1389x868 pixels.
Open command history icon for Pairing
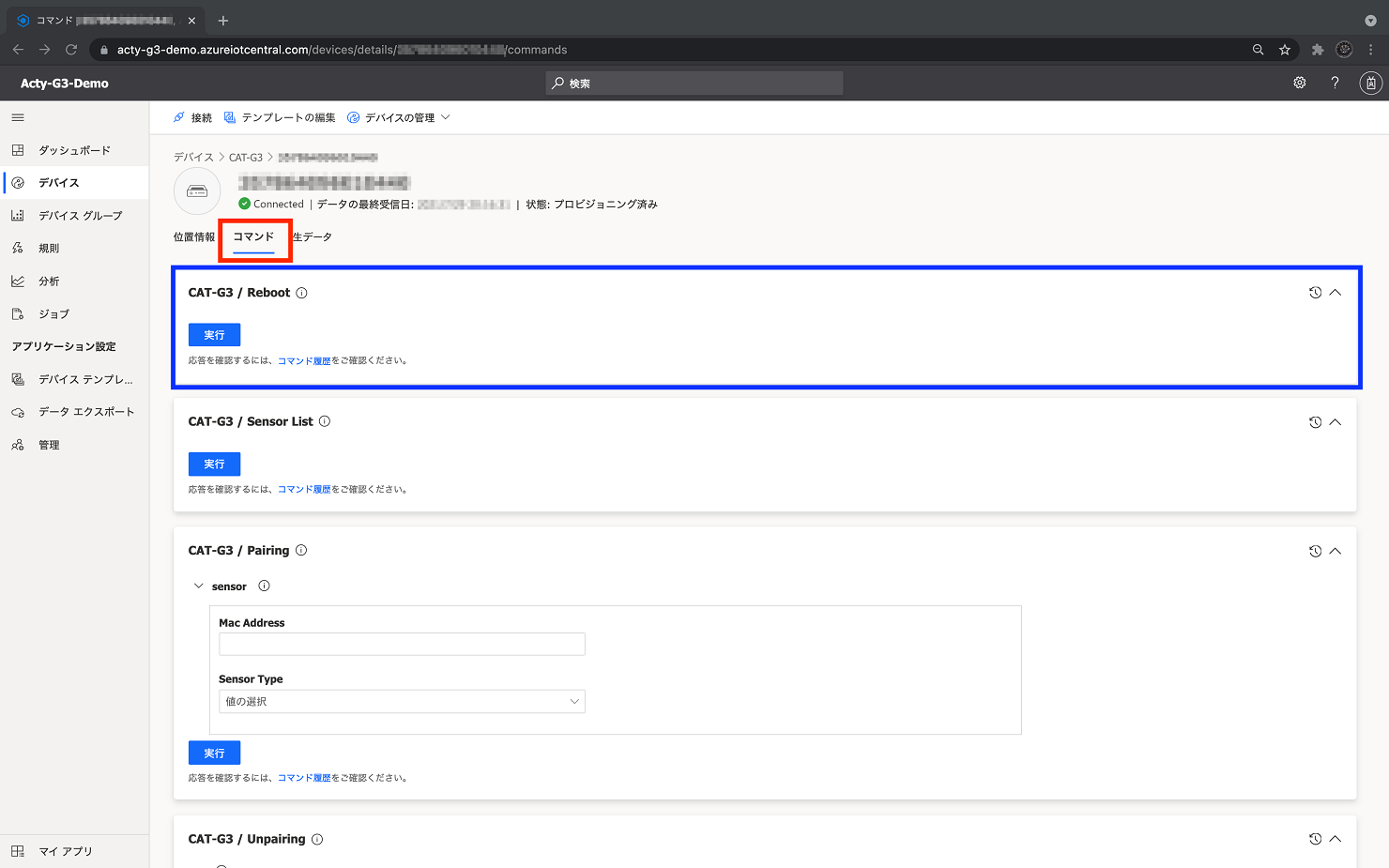point(1315,551)
